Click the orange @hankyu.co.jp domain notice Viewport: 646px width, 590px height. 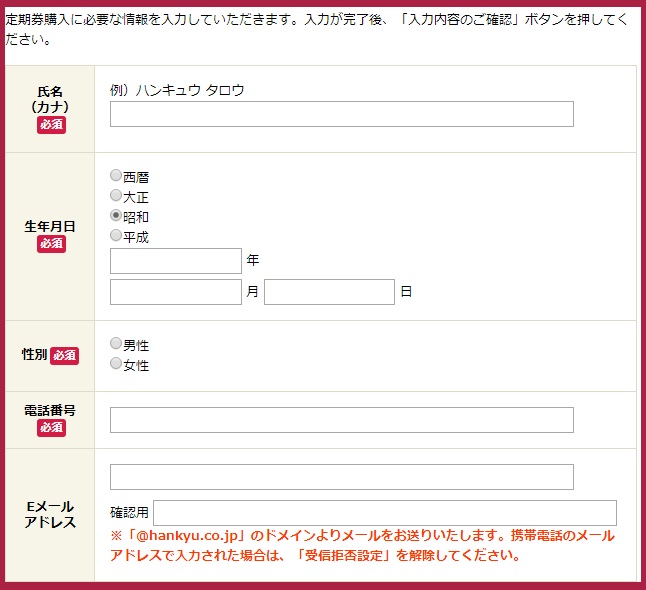[363, 546]
